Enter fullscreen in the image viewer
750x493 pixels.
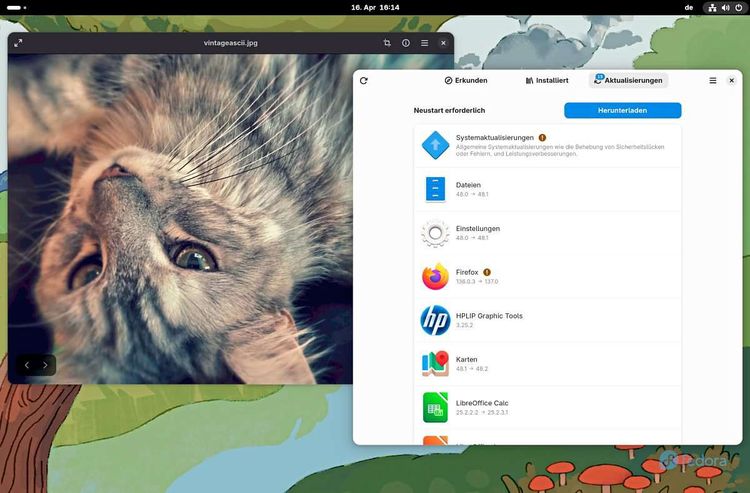(18, 43)
